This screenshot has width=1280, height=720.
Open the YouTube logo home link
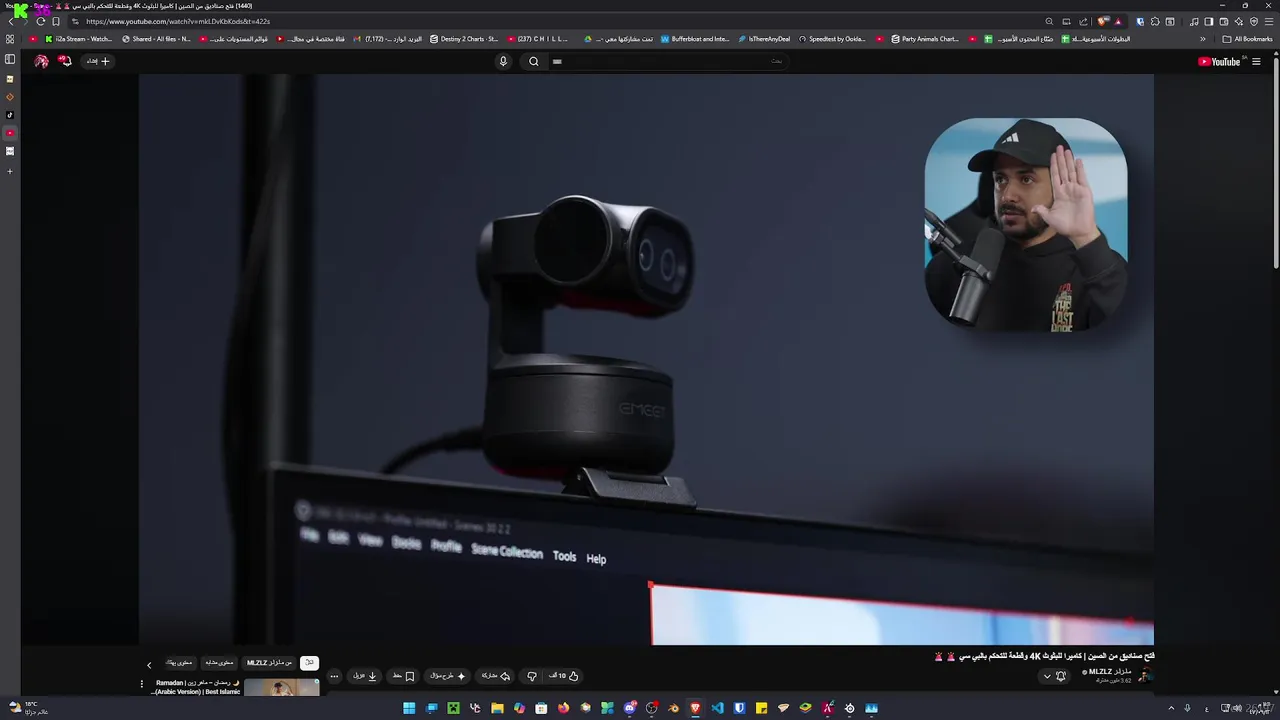pyautogui.click(x=1219, y=61)
